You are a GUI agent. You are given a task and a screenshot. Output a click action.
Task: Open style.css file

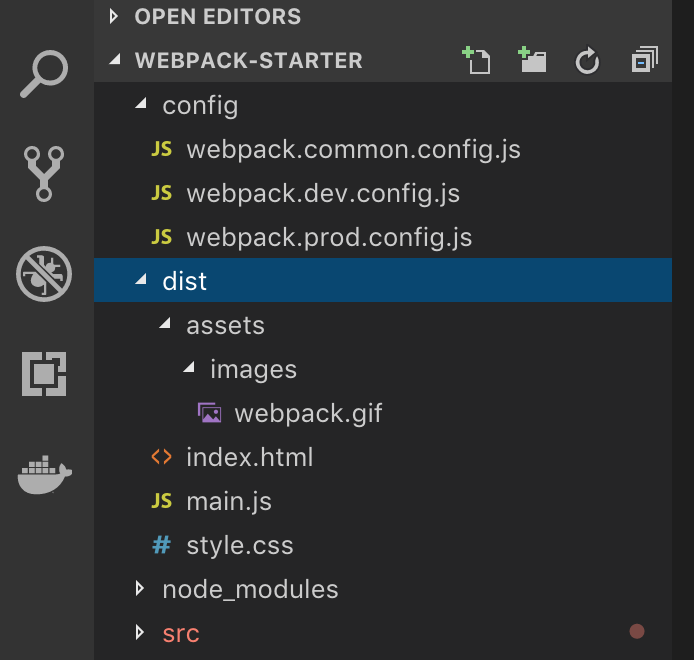(239, 546)
